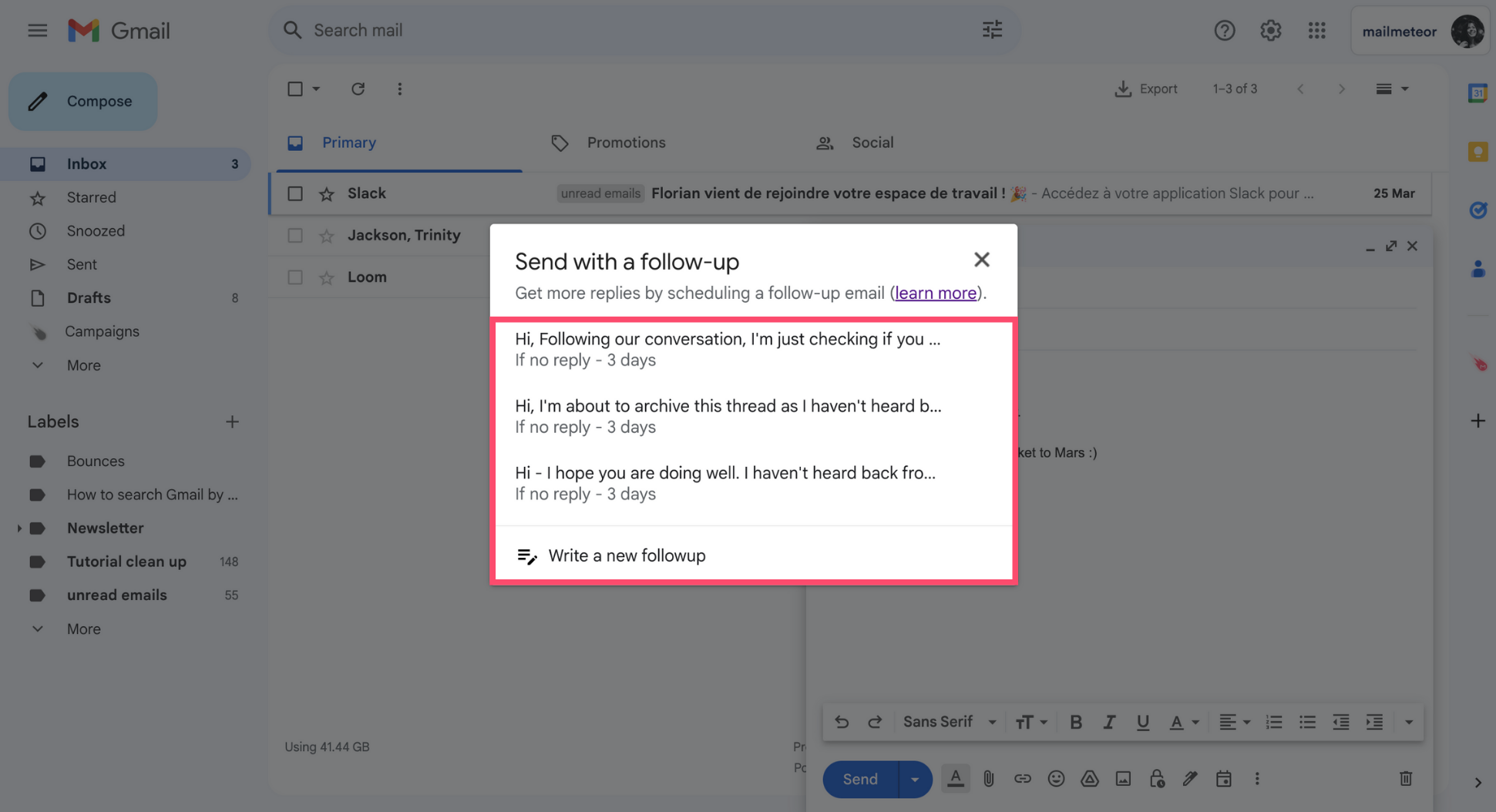
Task: Open Contacts in the side panel
Action: pos(1478,269)
